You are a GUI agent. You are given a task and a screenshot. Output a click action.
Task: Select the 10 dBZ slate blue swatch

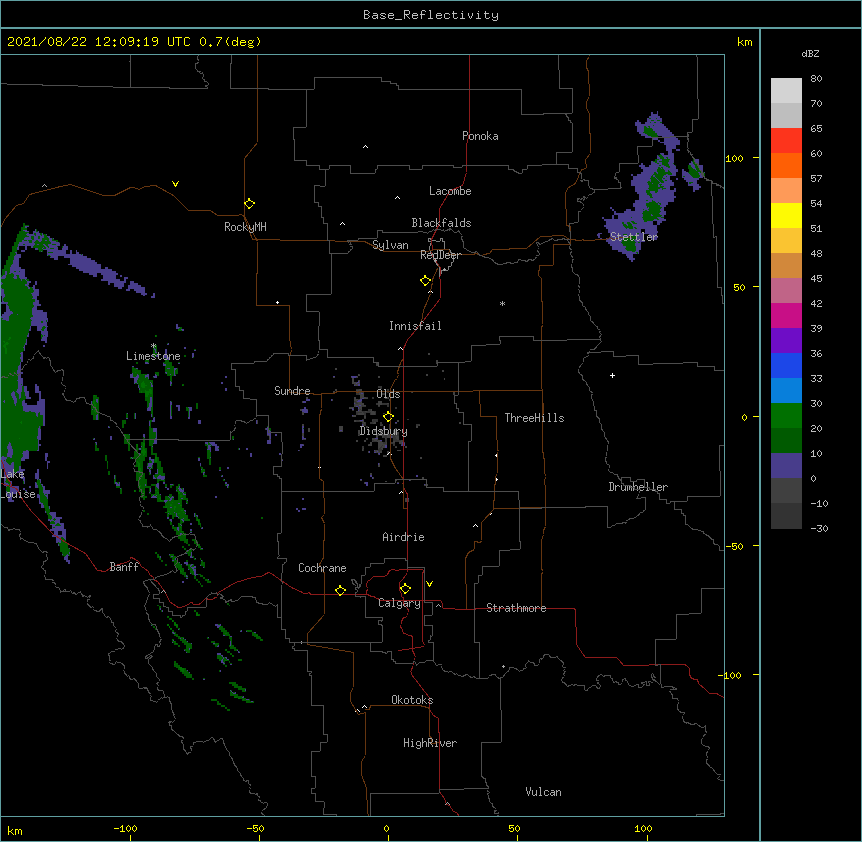click(786, 466)
